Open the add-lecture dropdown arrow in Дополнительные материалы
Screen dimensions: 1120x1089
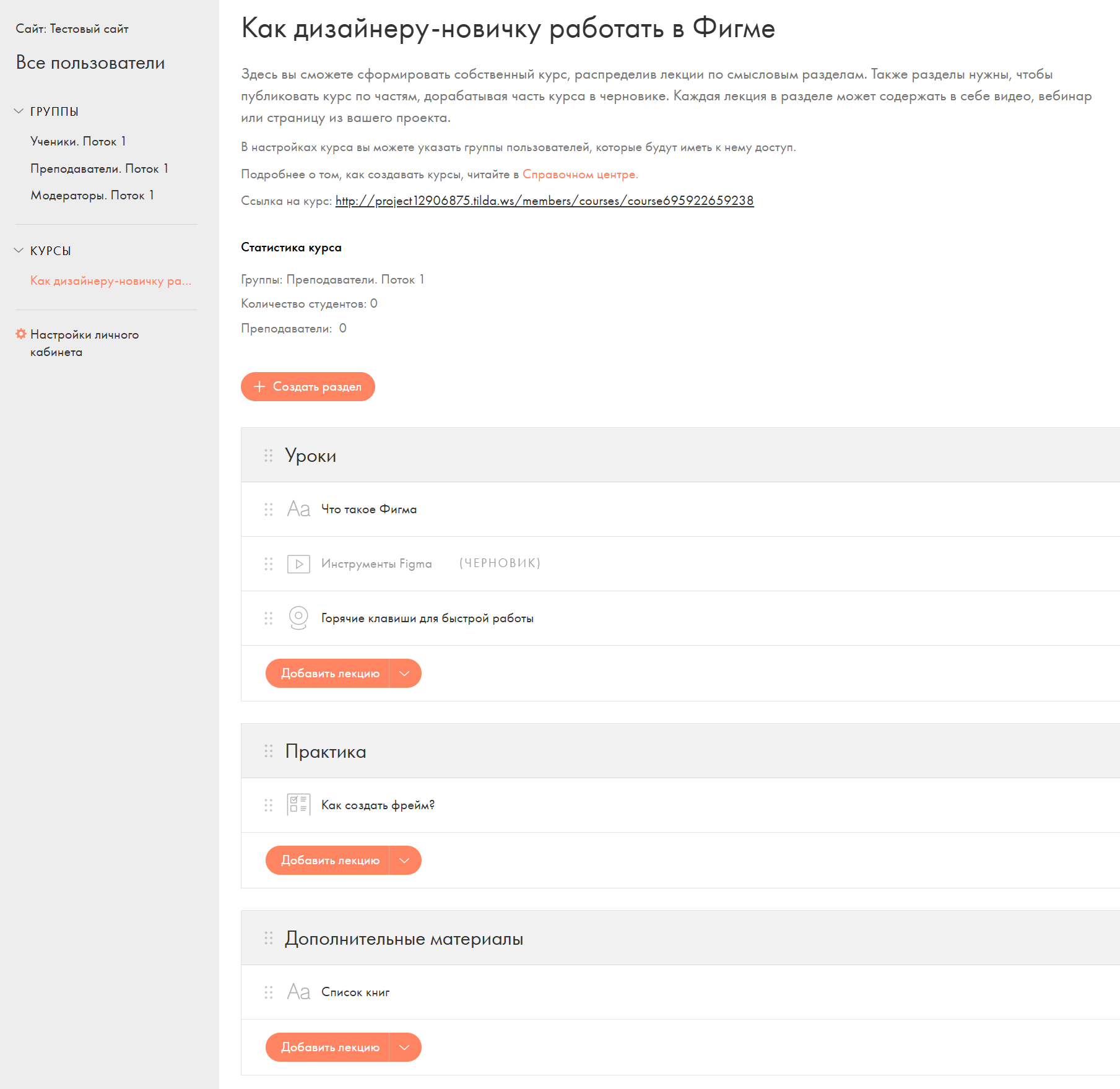[x=405, y=1048]
